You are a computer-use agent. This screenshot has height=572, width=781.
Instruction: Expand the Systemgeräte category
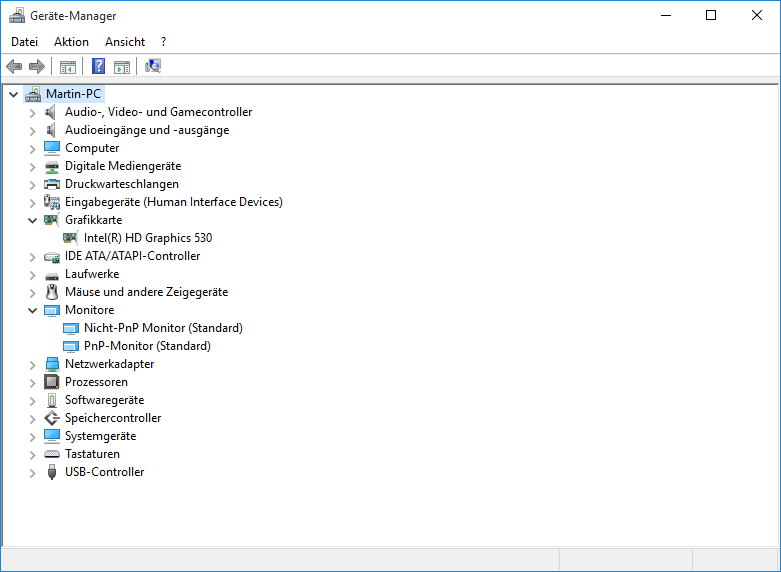tap(33, 437)
